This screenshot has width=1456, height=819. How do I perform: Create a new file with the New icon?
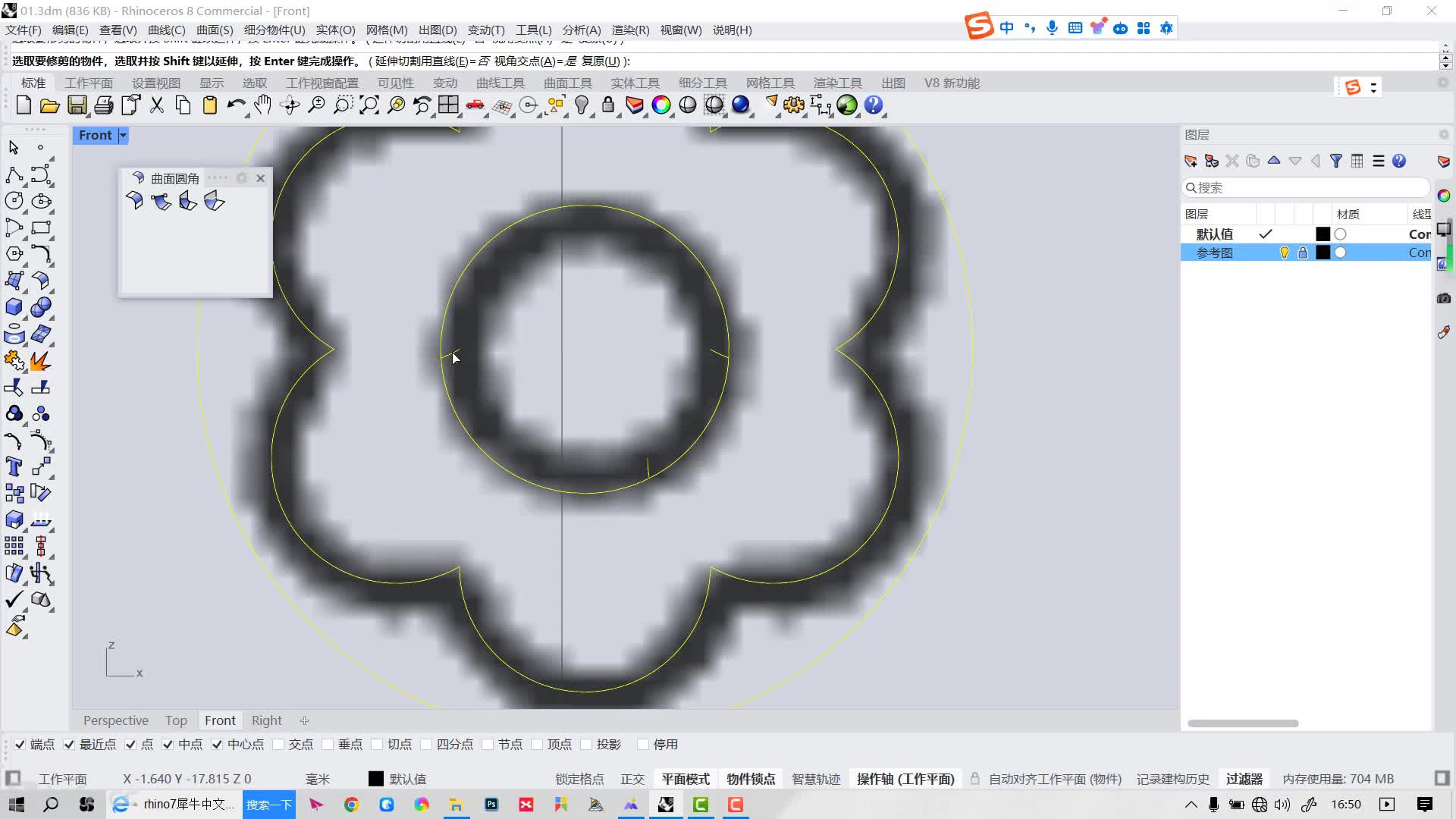(x=24, y=105)
